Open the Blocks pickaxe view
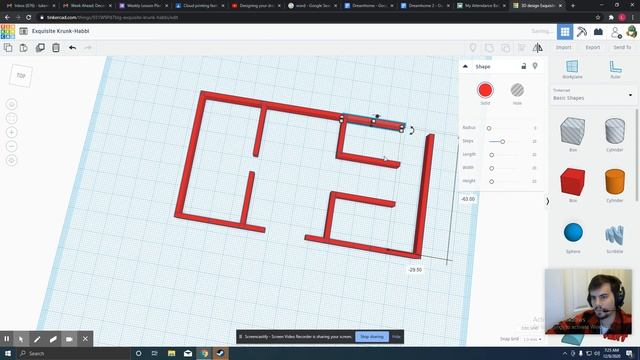The height and width of the screenshot is (360, 640). 582,32
